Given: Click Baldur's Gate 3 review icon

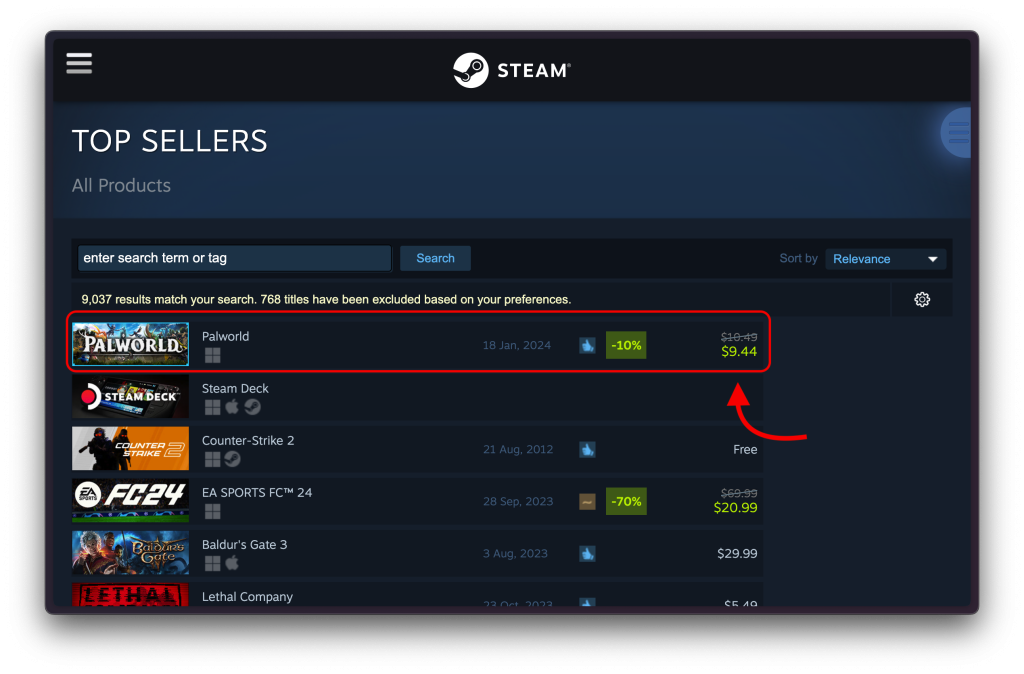Looking at the screenshot, I should (x=587, y=554).
